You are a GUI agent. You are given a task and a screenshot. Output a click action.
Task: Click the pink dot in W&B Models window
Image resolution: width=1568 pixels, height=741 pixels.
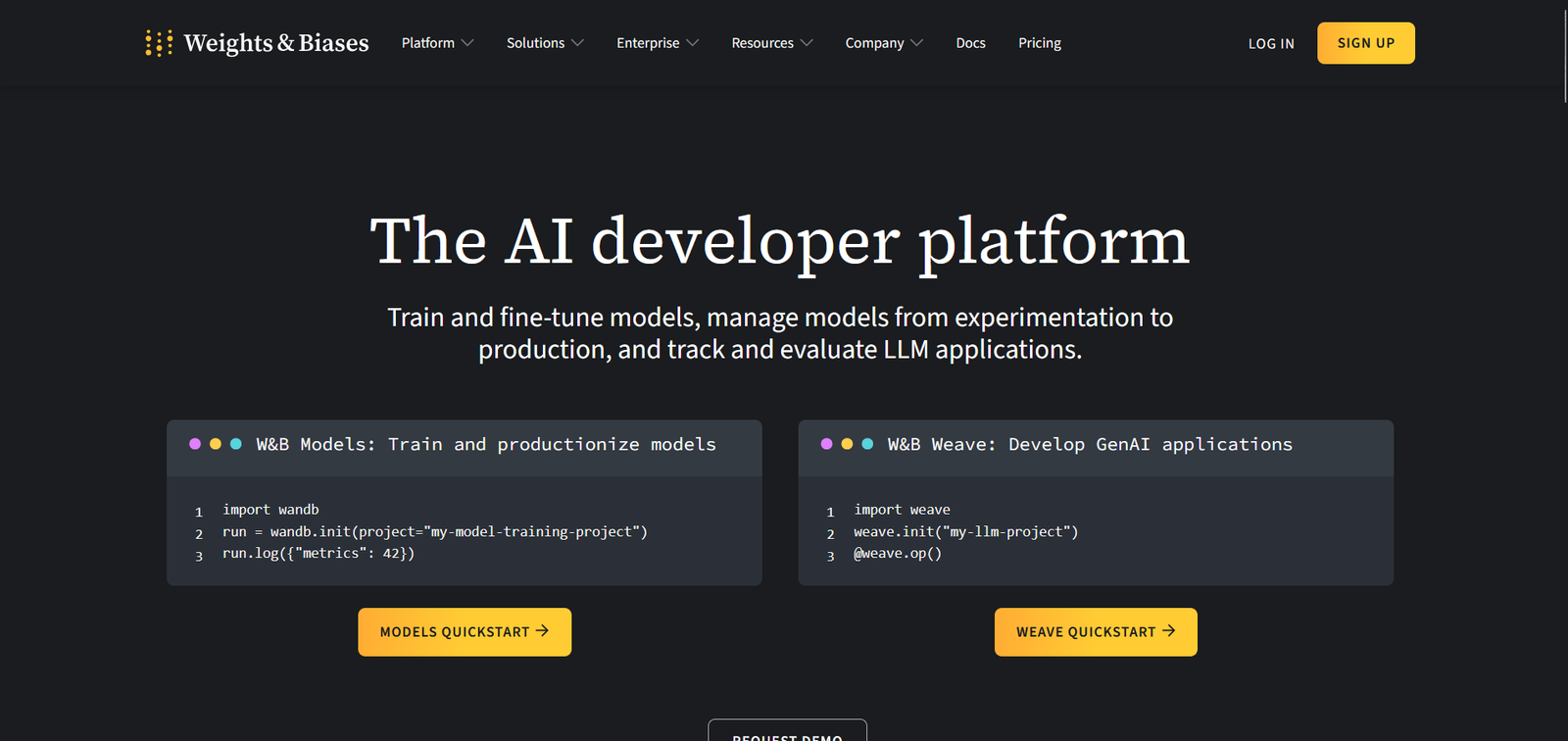pos(195,444)
